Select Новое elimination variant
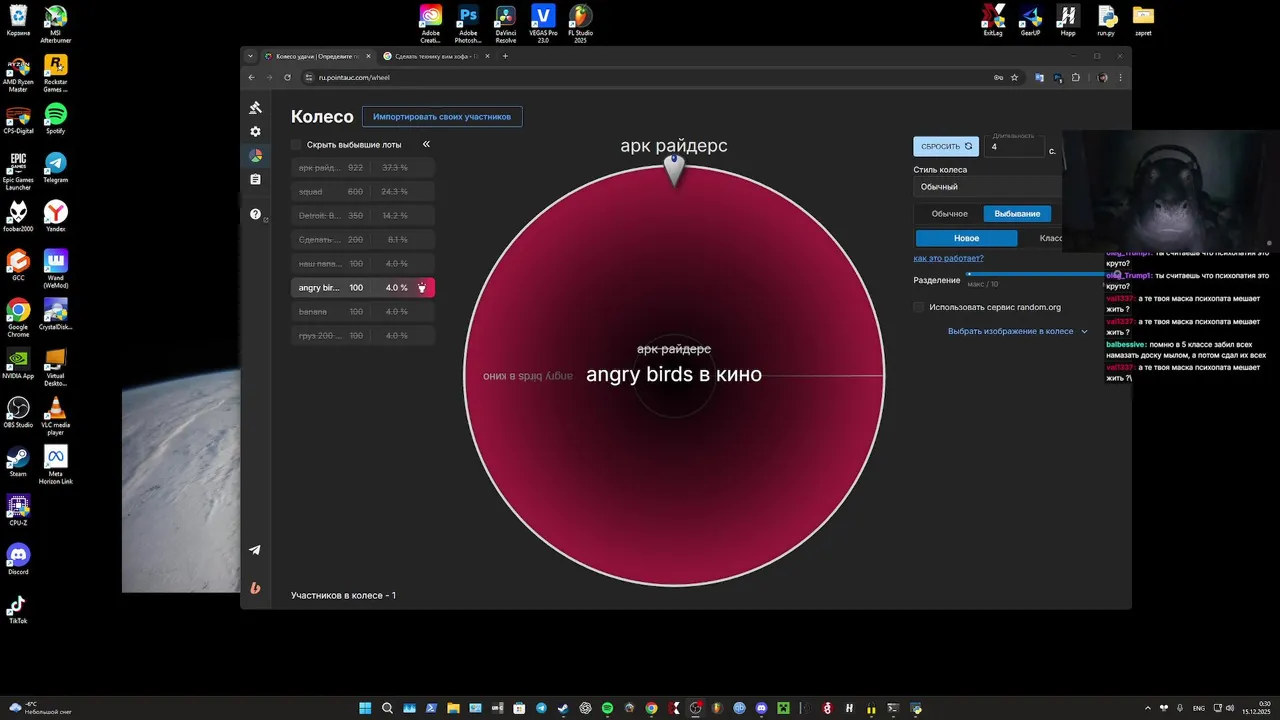The width and height of the screenshot is (1280, 720). click(x=966, y=238)
